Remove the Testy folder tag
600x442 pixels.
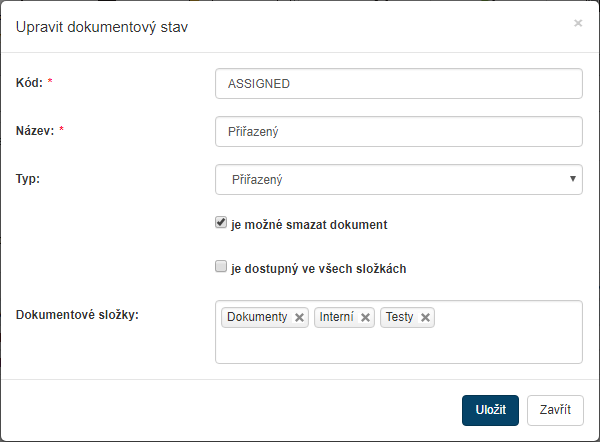[x=426, y=318]
